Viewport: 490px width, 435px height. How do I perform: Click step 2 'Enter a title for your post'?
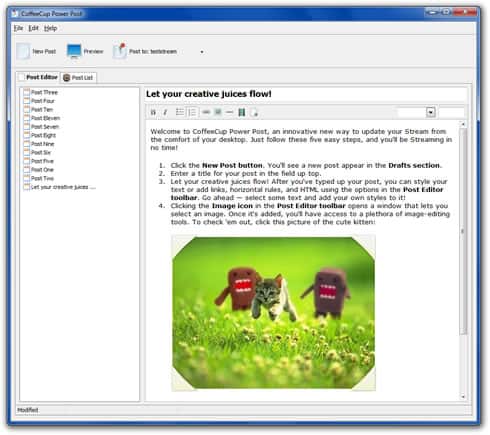click(246, 173)
